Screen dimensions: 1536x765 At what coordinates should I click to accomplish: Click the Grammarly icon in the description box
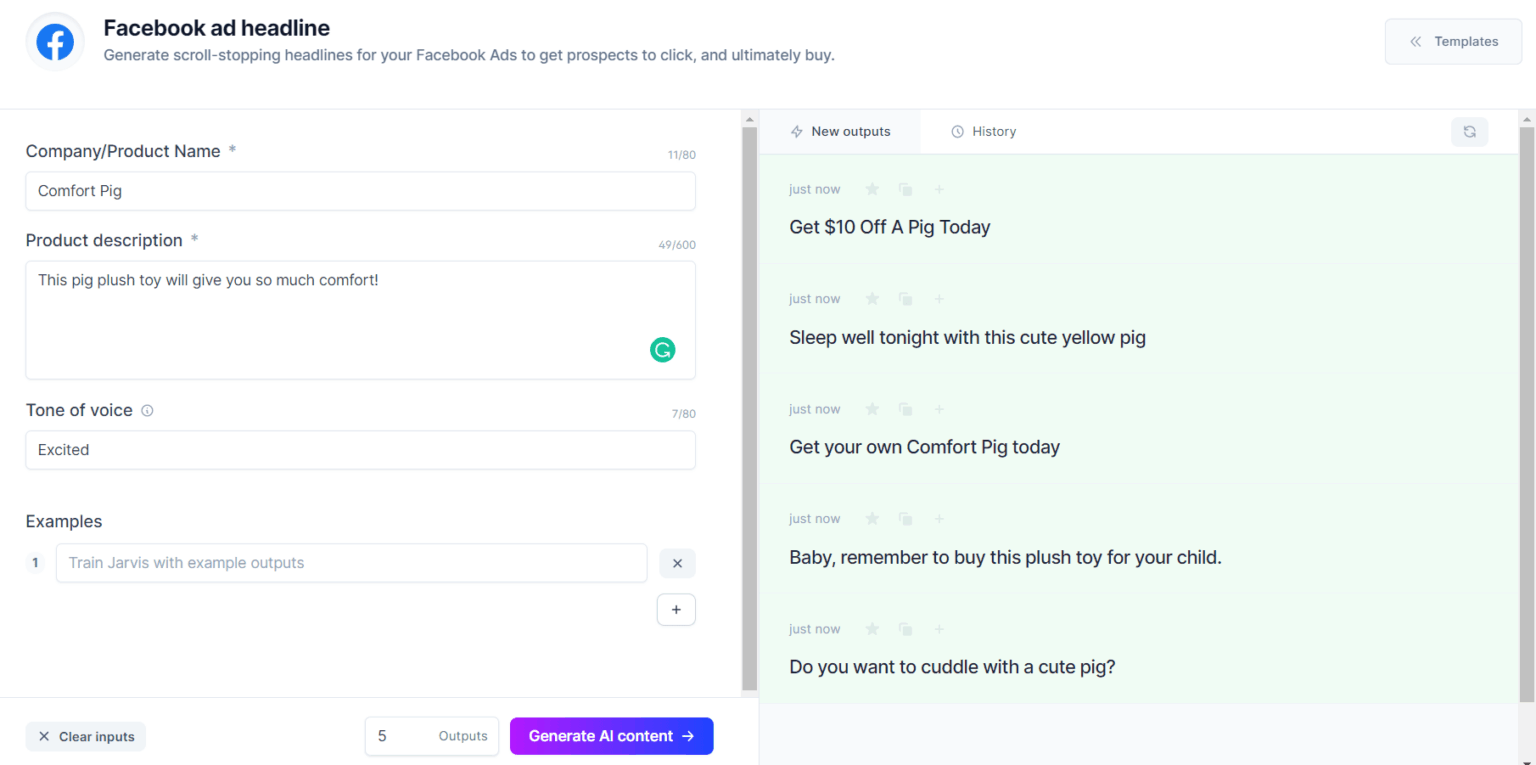tap(662, 350)
